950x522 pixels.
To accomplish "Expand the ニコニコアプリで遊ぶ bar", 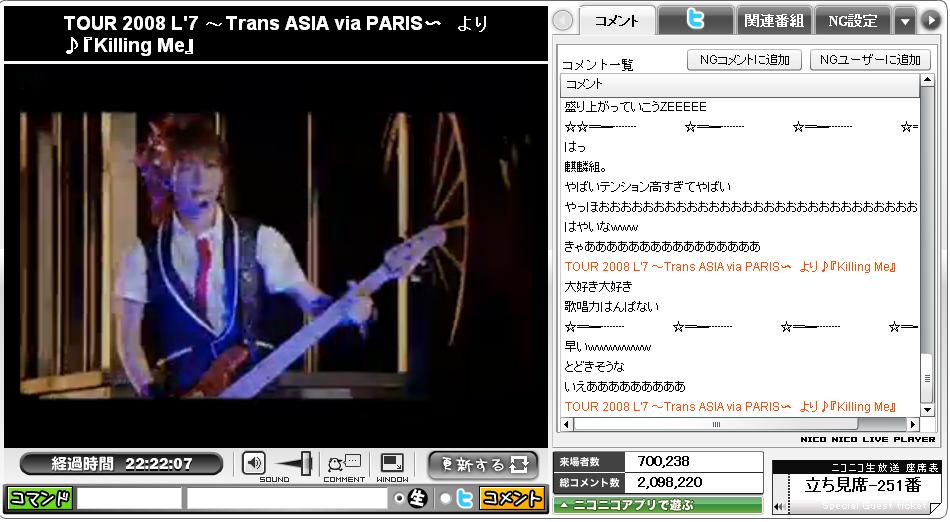I will pyautogui.click(x=657, y=504).
